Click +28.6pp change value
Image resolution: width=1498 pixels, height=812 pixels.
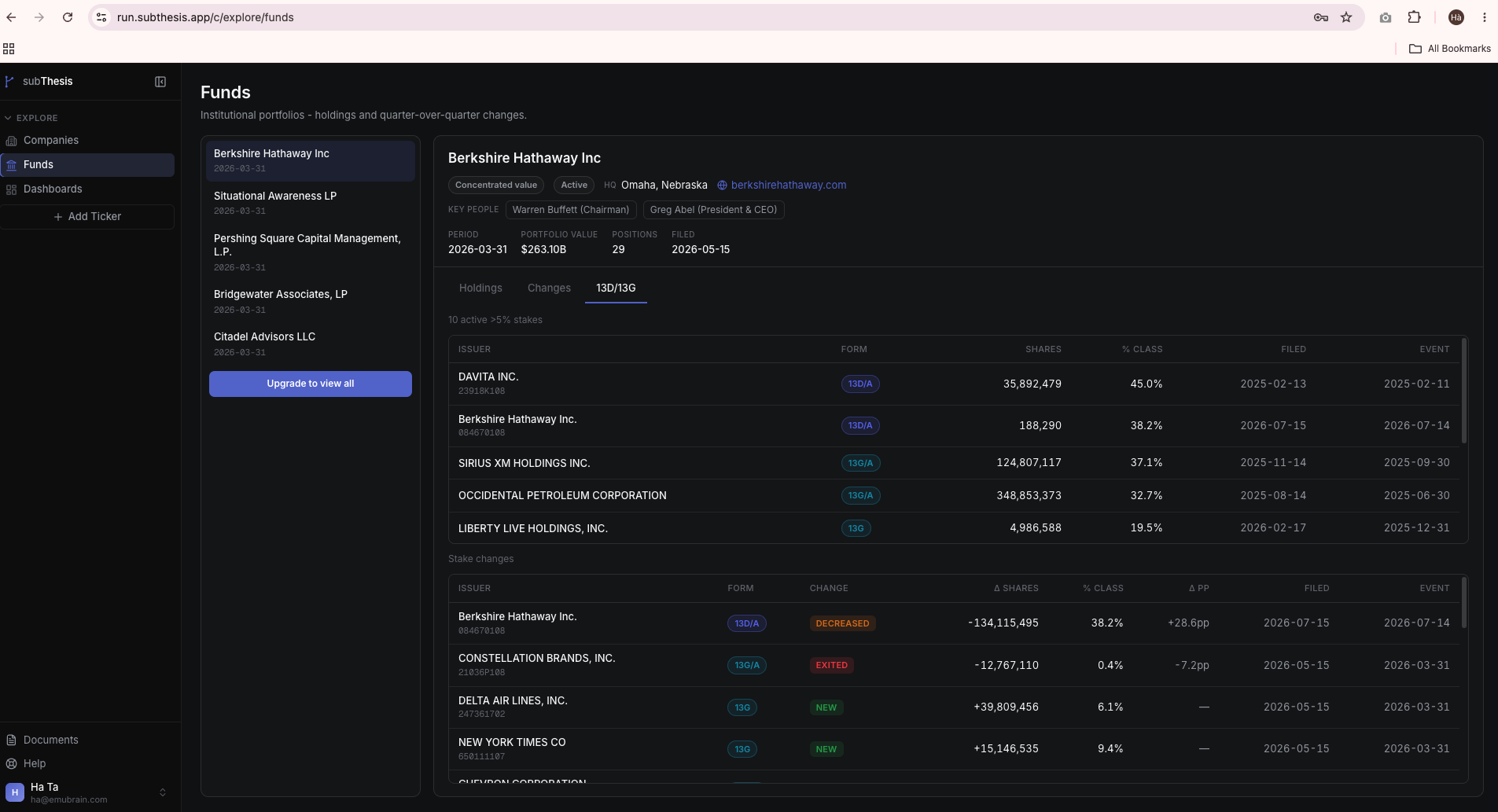click(1188, 623)
